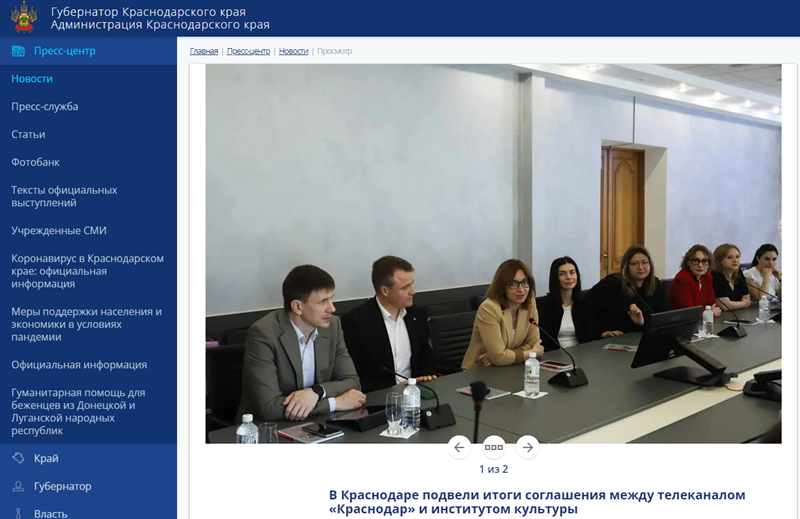Click the Просмотр breadcrumb text
800x519 pixels.
pos(335,51)
